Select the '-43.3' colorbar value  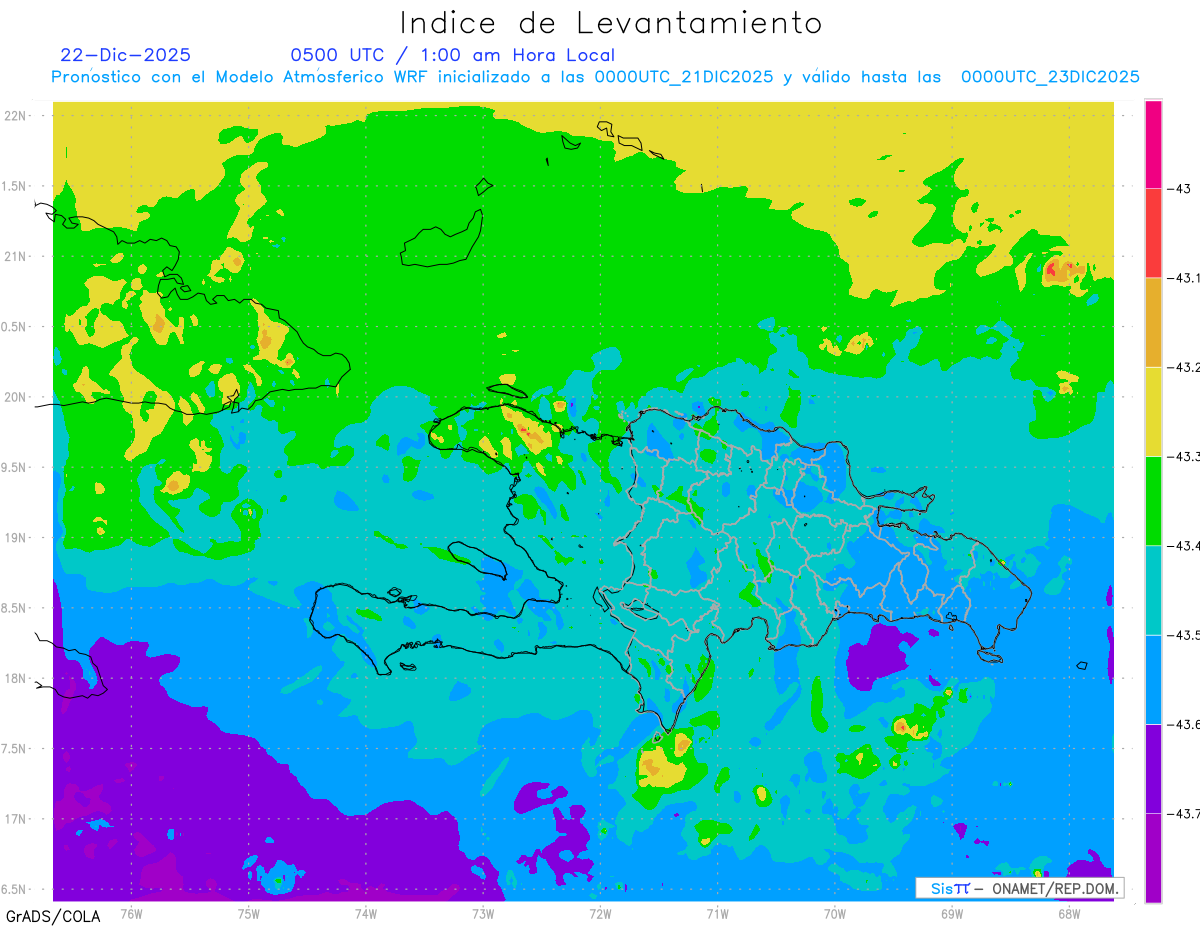coord(1184,457)
